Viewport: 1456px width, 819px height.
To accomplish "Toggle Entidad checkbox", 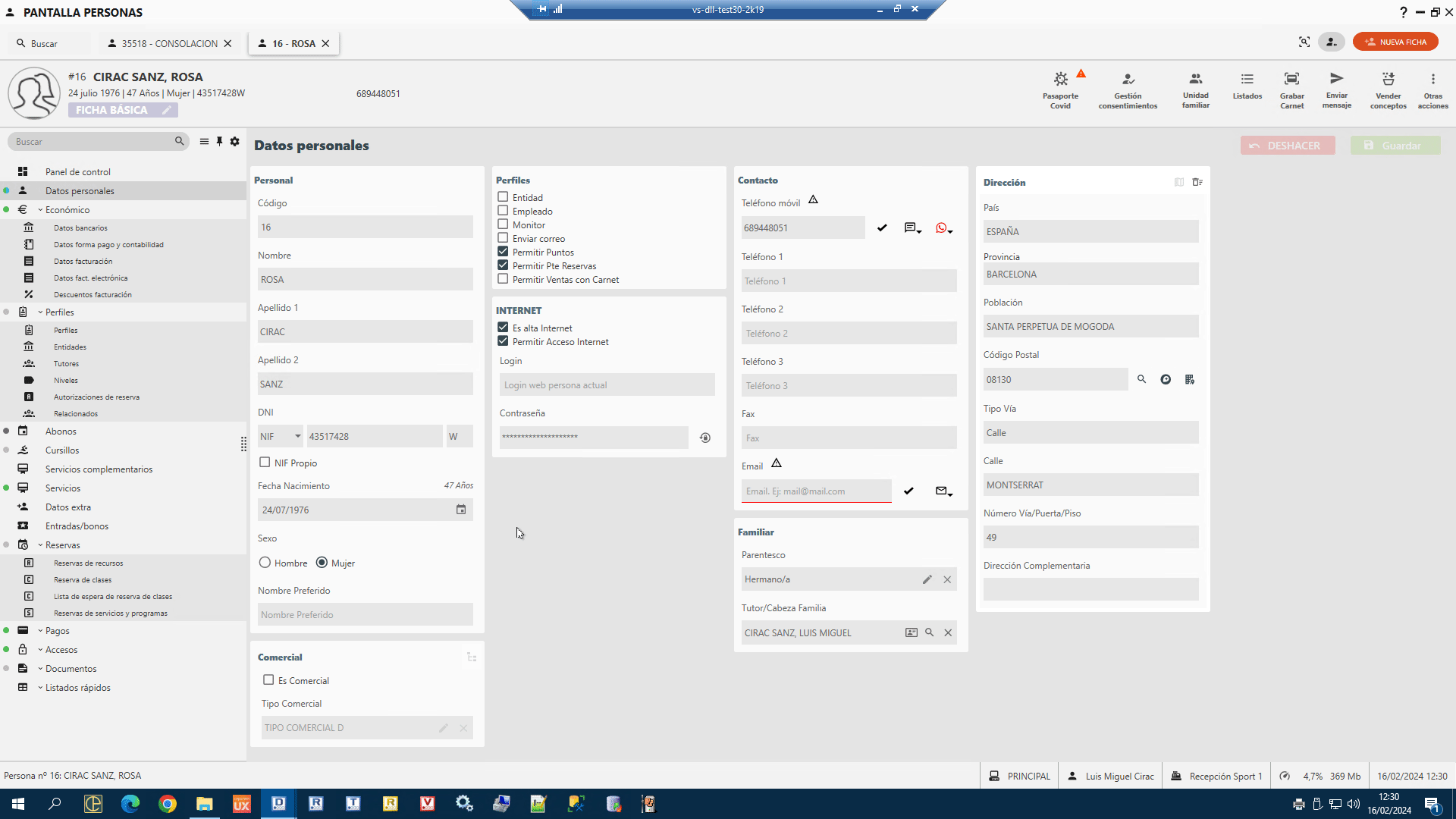I will click(503, 197).
